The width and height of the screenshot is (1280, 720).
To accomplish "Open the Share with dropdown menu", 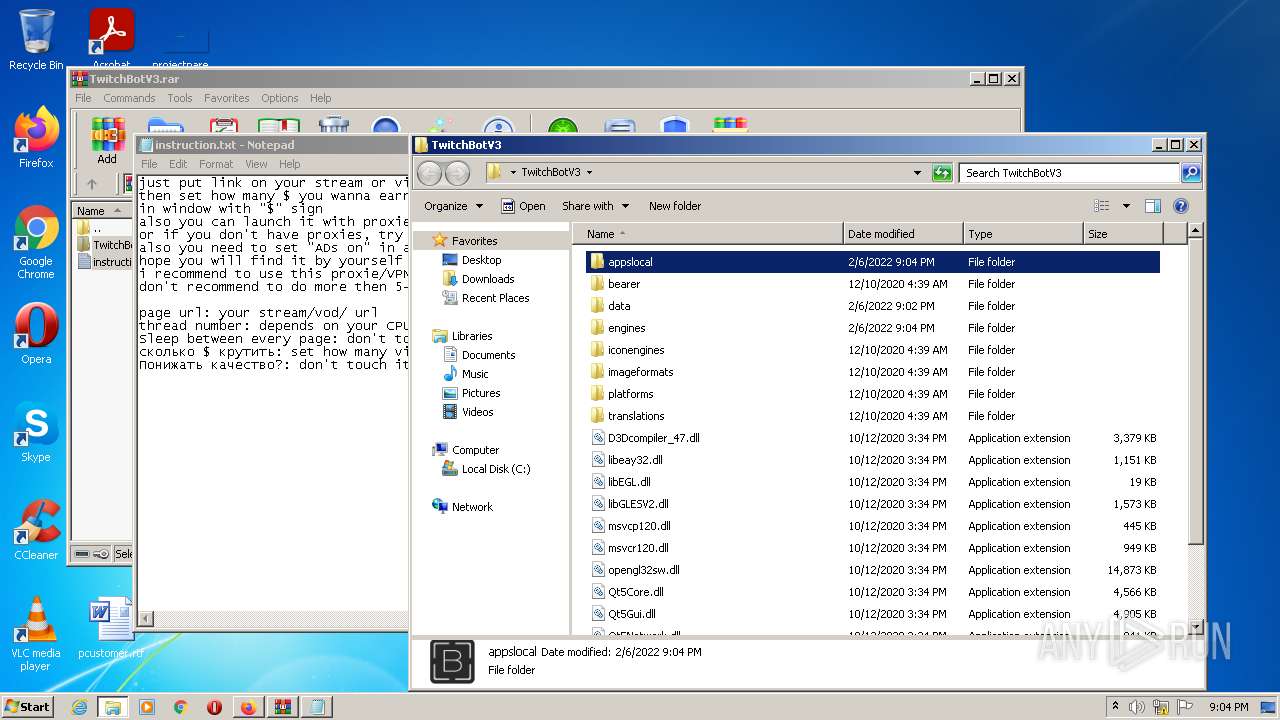I will point(596,206).
